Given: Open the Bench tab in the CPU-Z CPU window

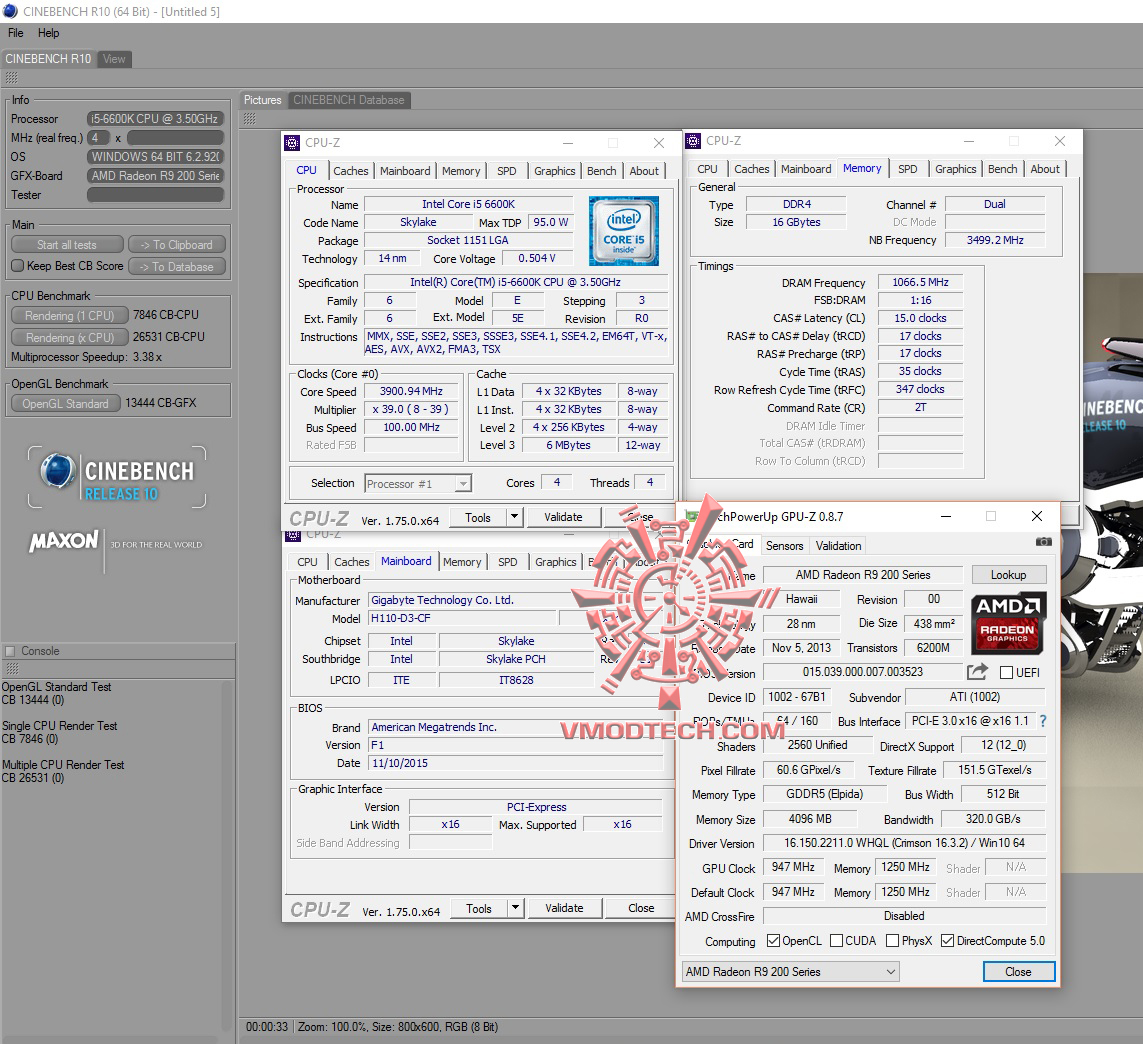Looking at the screenshot, I should (601, 171).
